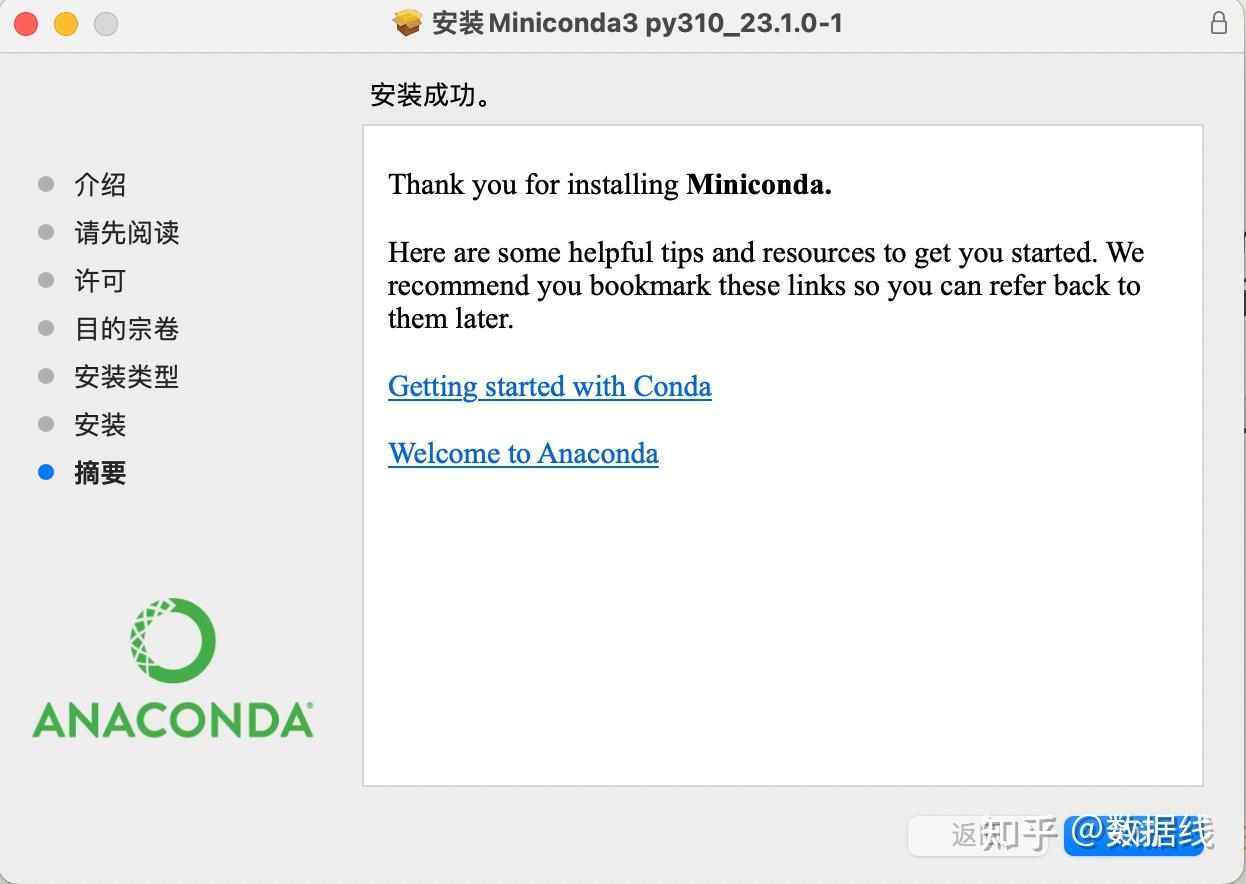Viewport: 1246px width, 884px height.
Task: Open the Welcome to Anaconda link
Action: point(523,454)
